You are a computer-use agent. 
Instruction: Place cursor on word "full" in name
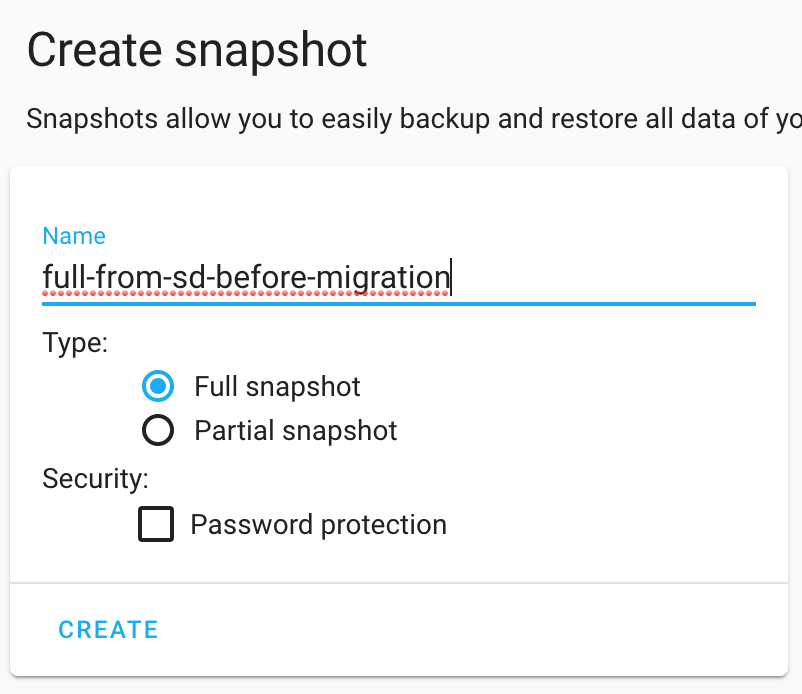60,275
